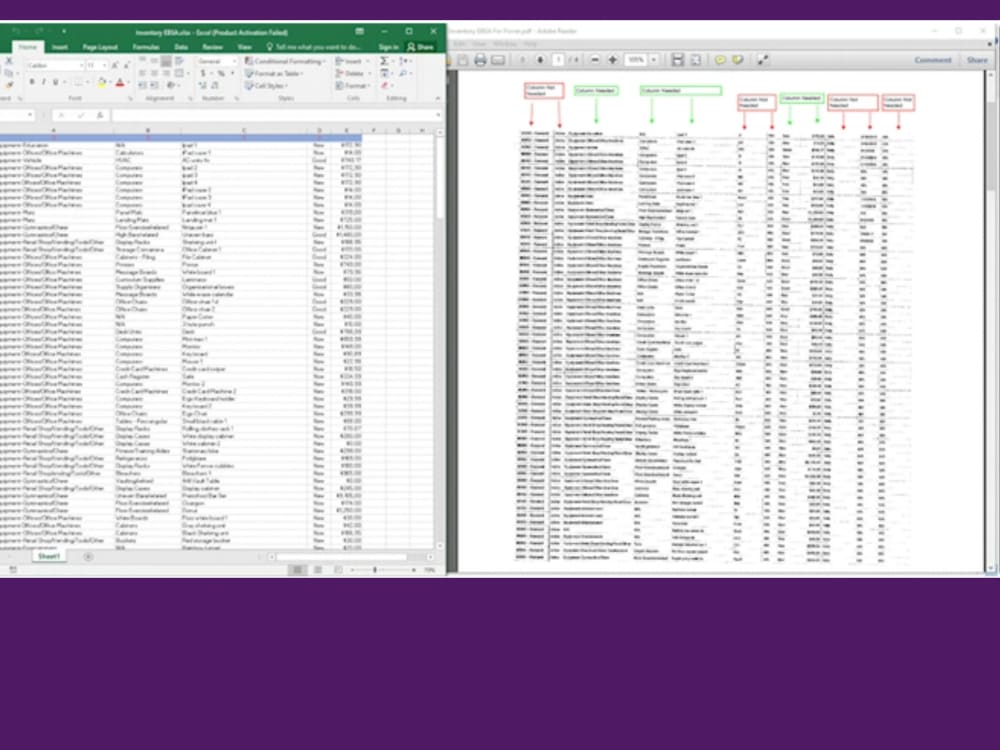Click the page number field in Reader

[x=558, y=60]
